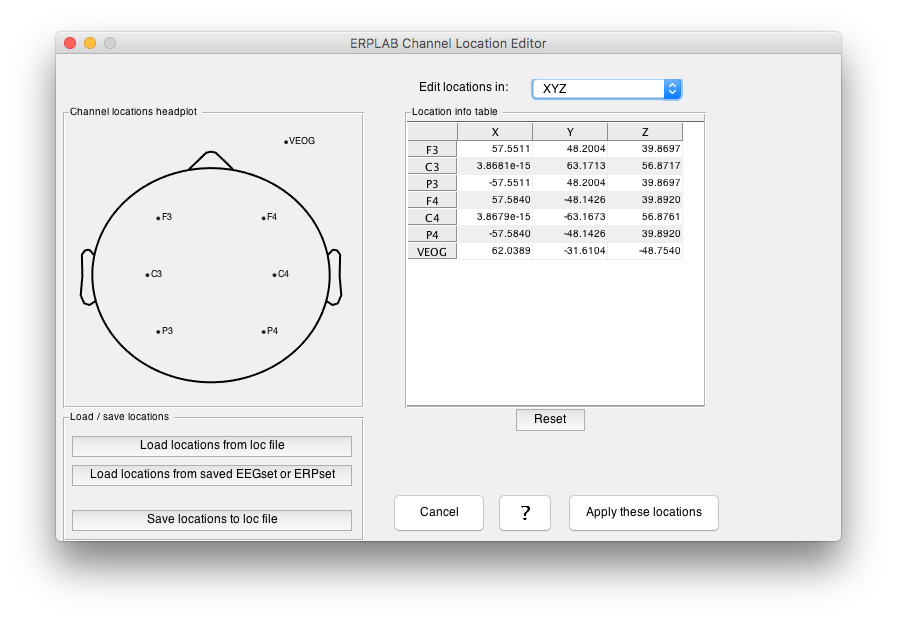This screenshot has width=897, height=621.
Task: Edit C4 Z value 56.8761
Action: point(645,217)
